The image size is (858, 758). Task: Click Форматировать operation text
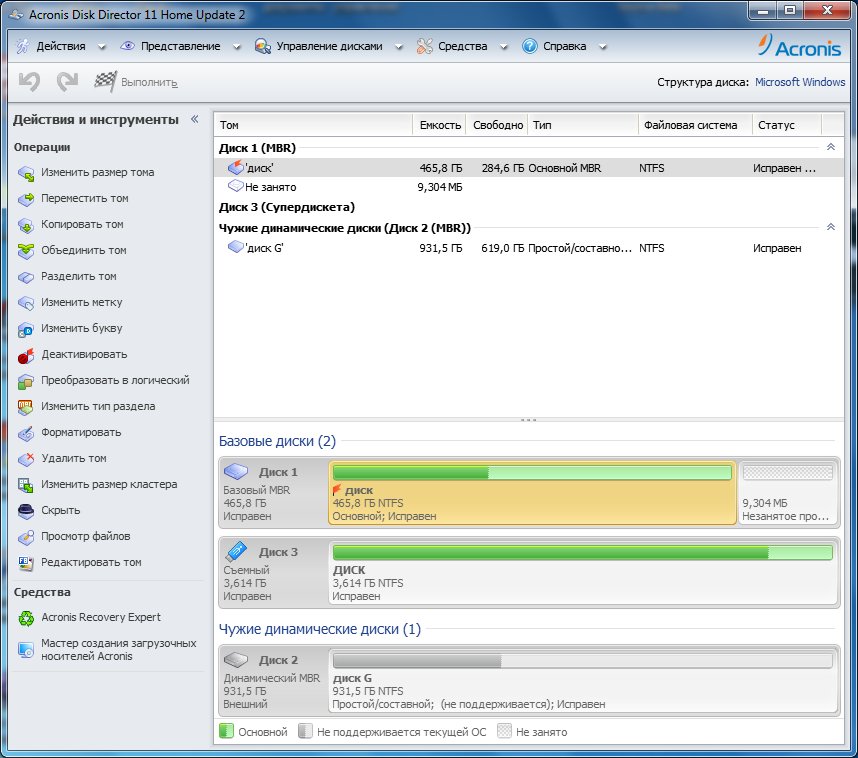tap(81, 432)
